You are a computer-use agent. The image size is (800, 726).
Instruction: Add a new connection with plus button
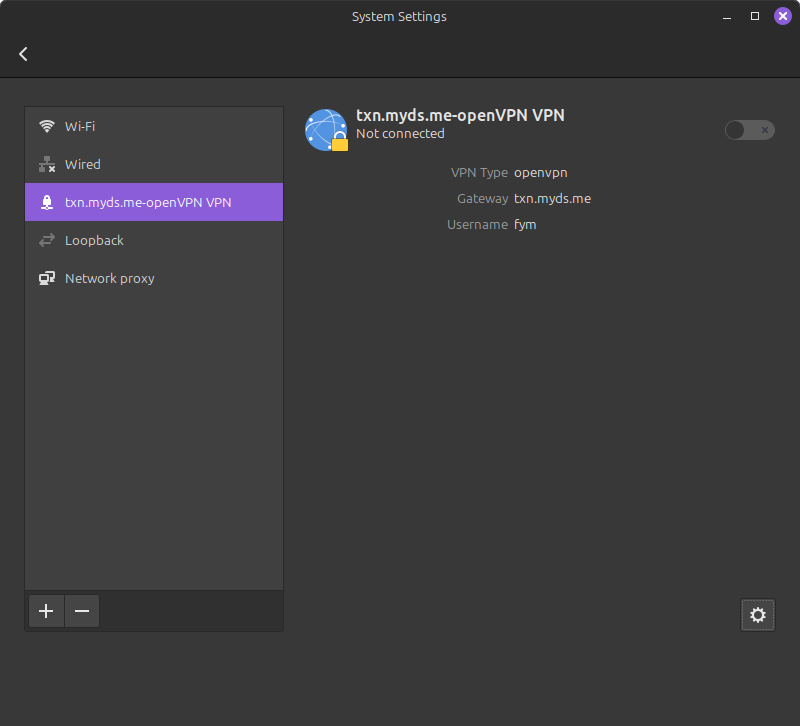click(x=46, y=611)
